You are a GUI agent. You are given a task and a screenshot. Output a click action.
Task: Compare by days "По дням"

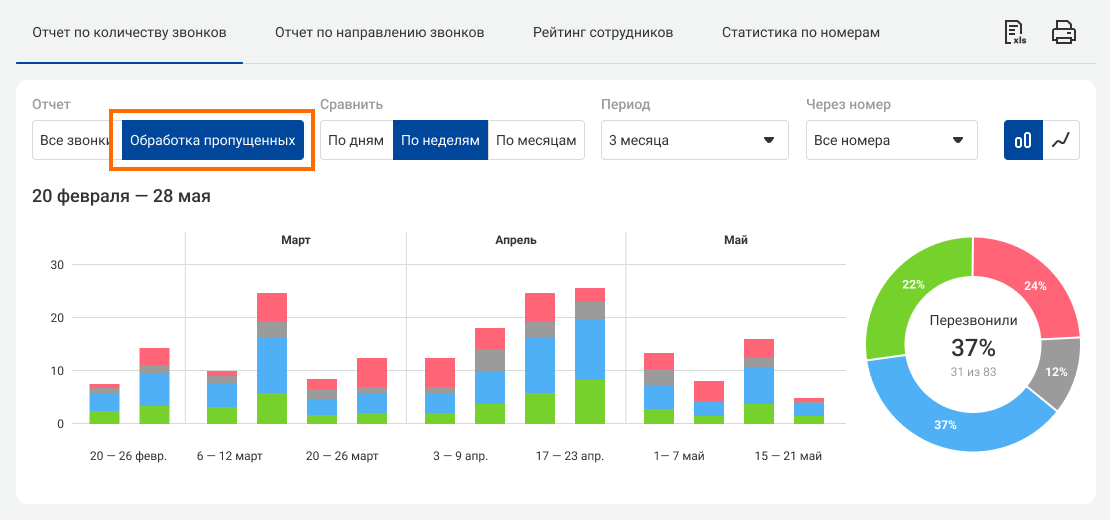(356, 141)
